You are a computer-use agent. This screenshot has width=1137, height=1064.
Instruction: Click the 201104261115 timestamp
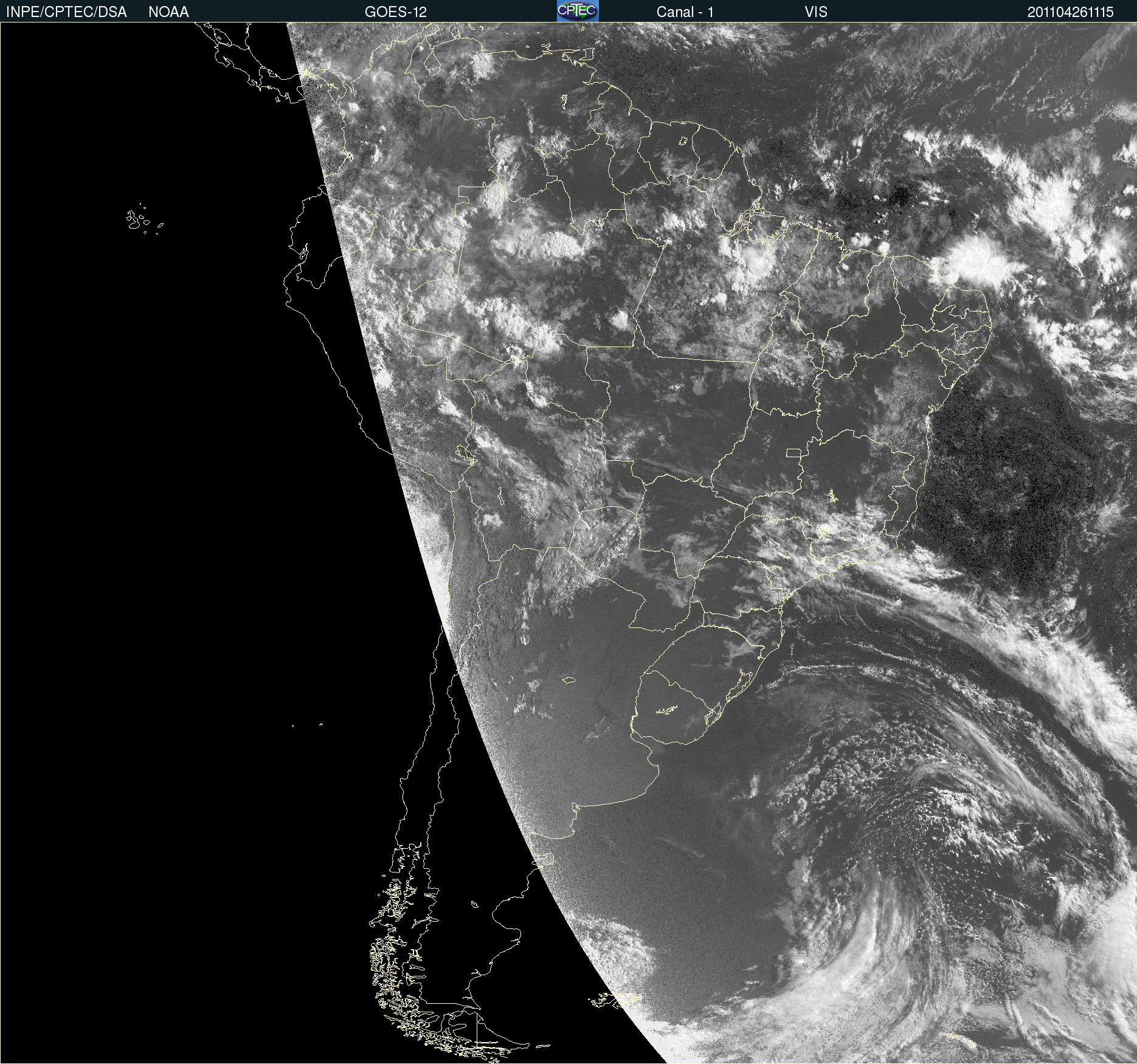[x=1071, y=12]
